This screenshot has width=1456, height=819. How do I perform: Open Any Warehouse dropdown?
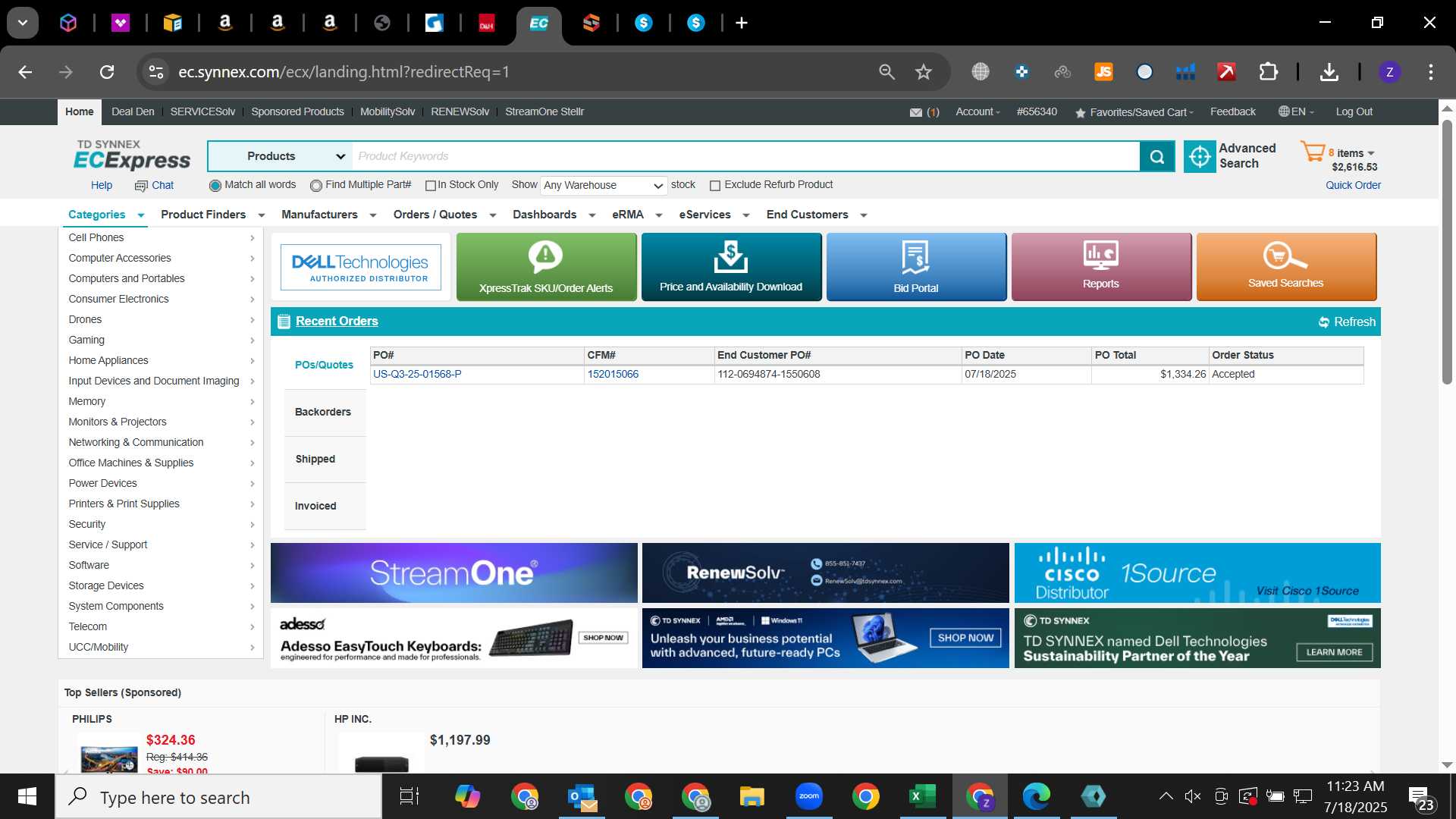pyautogui.click(x=604, y=186)
